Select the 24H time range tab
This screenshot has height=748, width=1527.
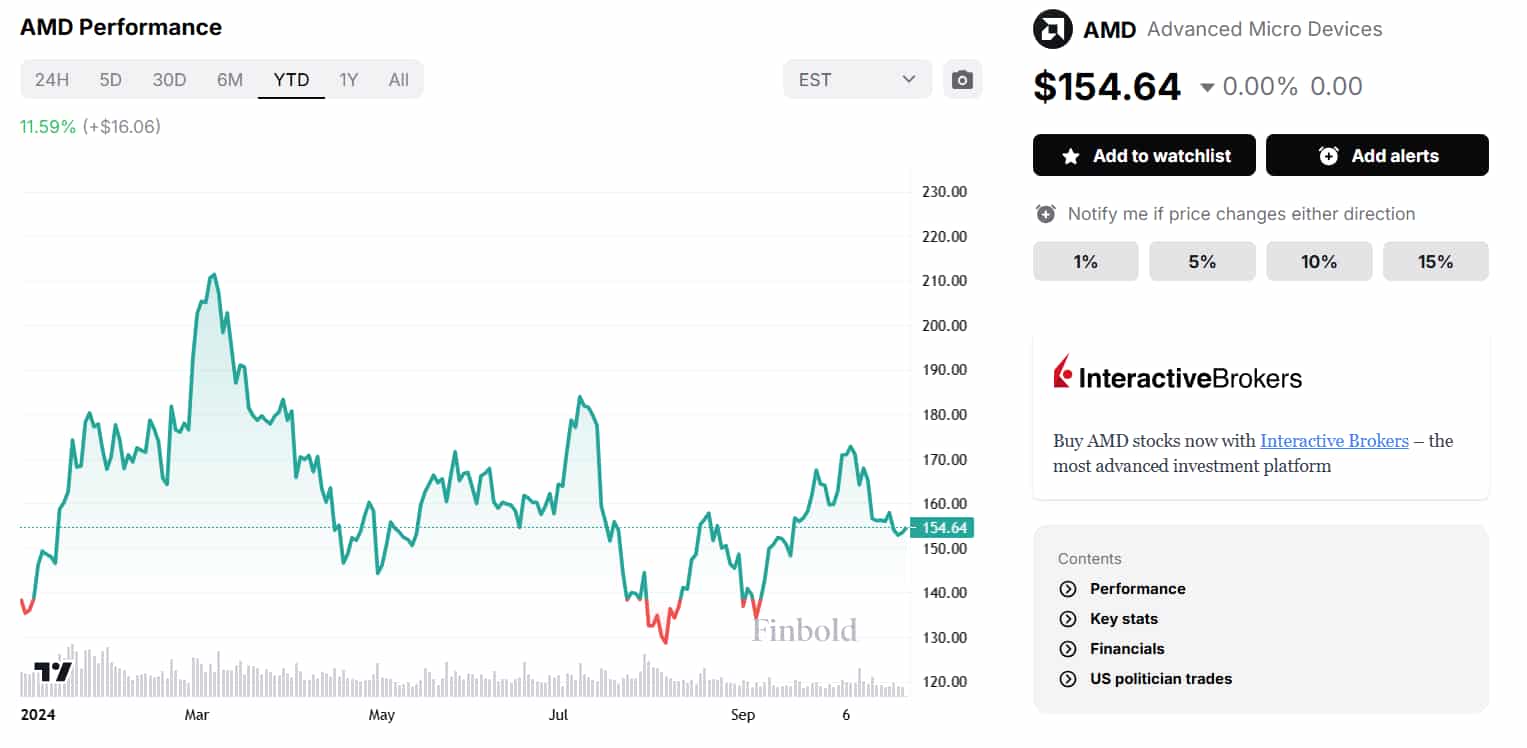point(52,79)
